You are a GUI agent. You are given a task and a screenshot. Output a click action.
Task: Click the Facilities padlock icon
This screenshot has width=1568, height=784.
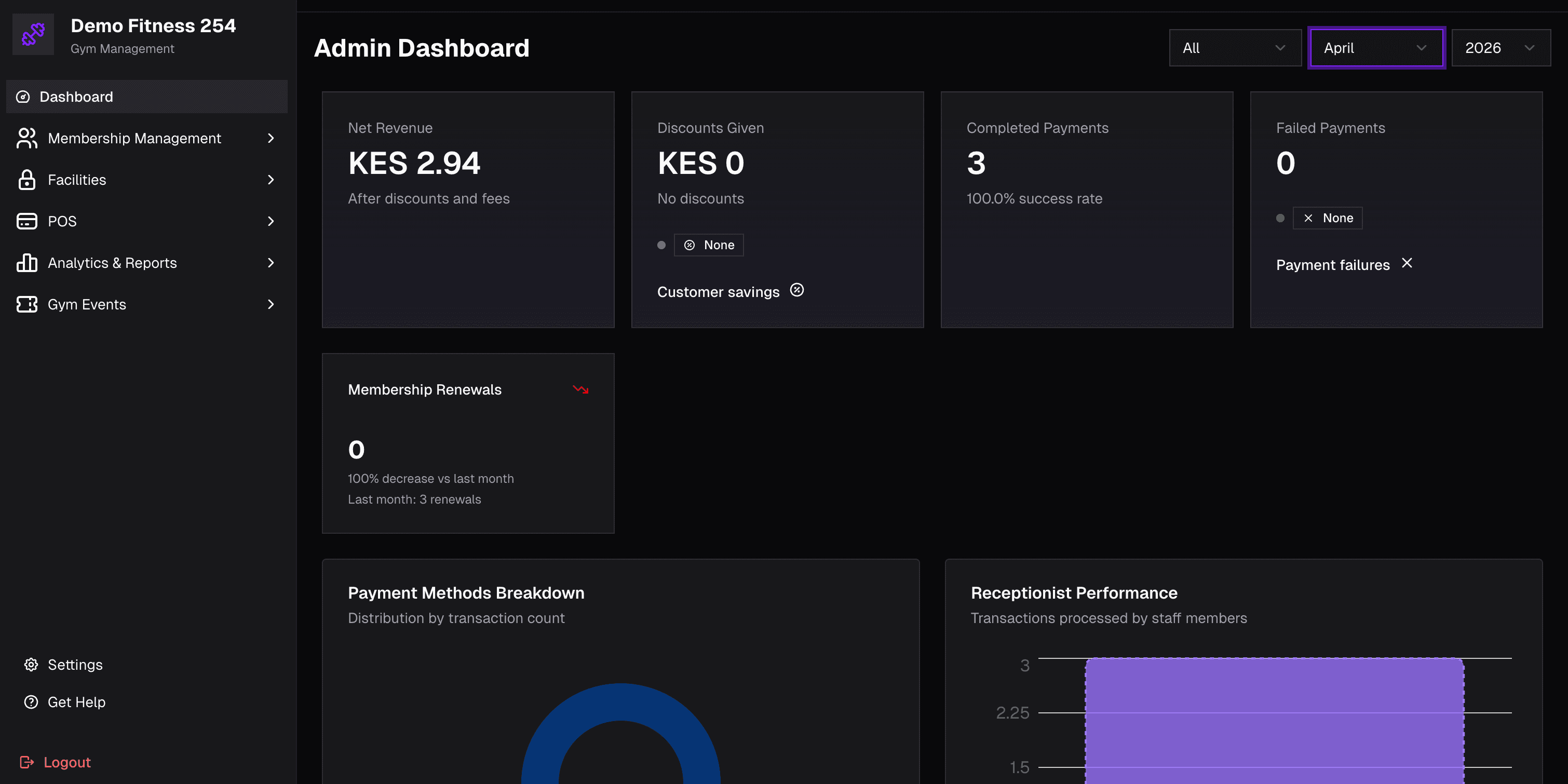point(27,180)
